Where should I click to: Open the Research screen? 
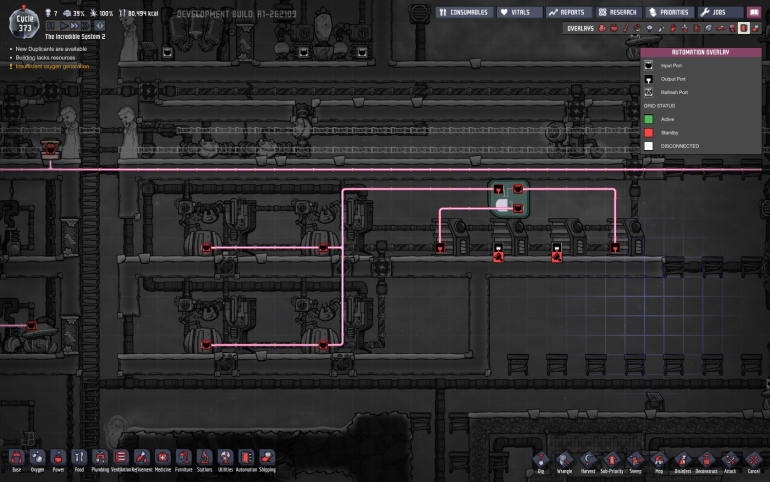619,12
